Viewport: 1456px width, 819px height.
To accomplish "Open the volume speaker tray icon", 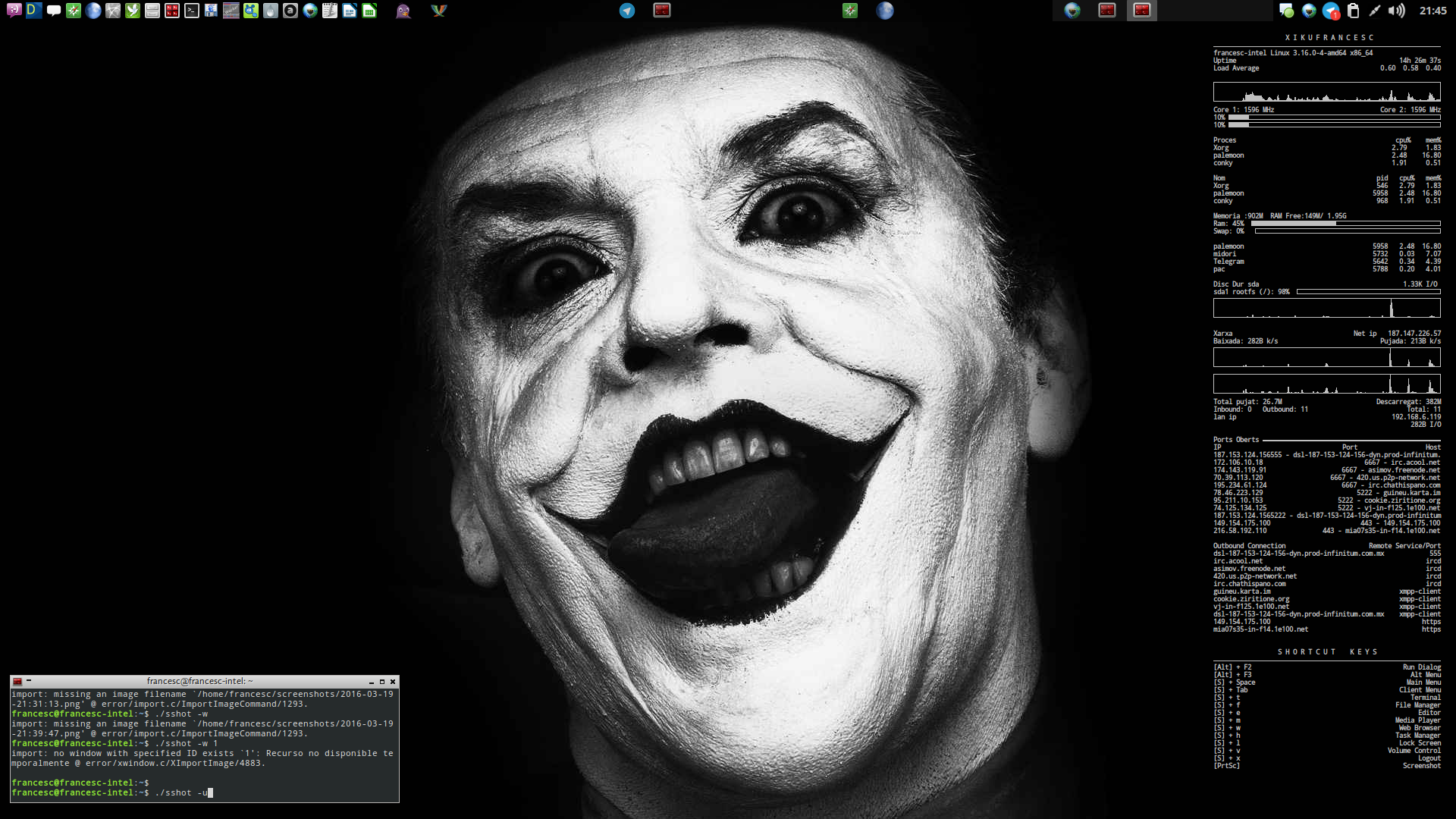I will point(1396,11).
